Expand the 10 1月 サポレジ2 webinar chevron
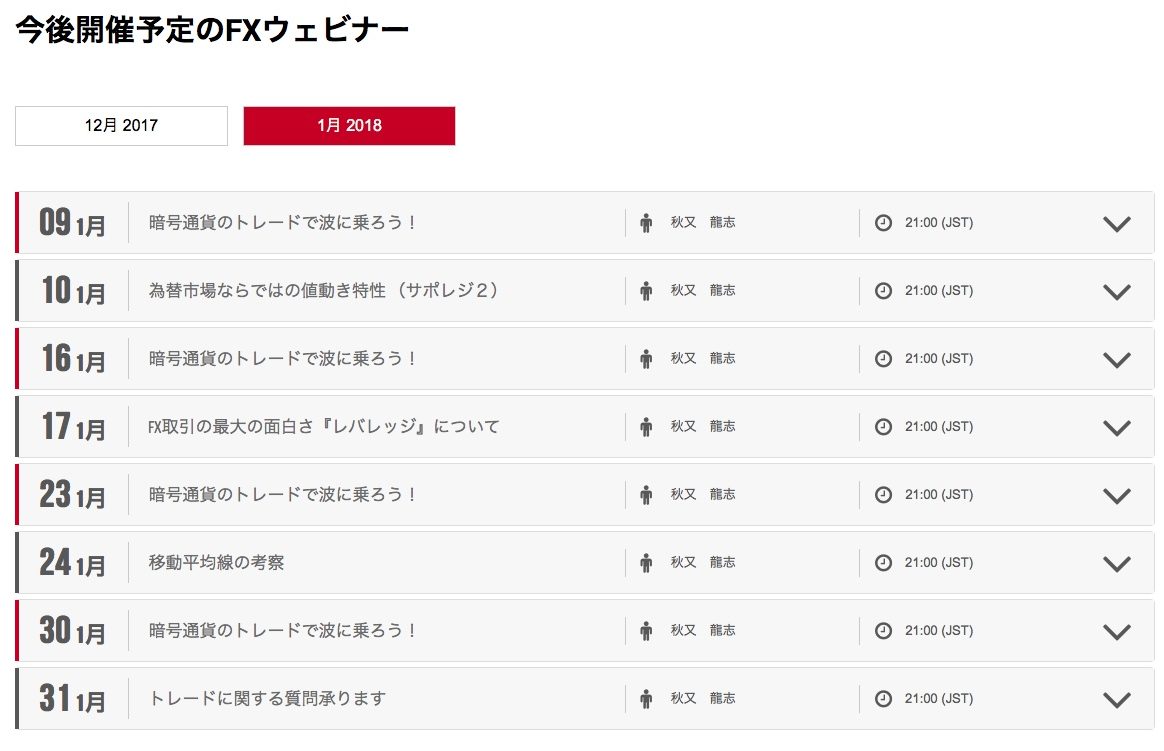The height and width of the screenshot is (751, 1164). point(1116,291)
